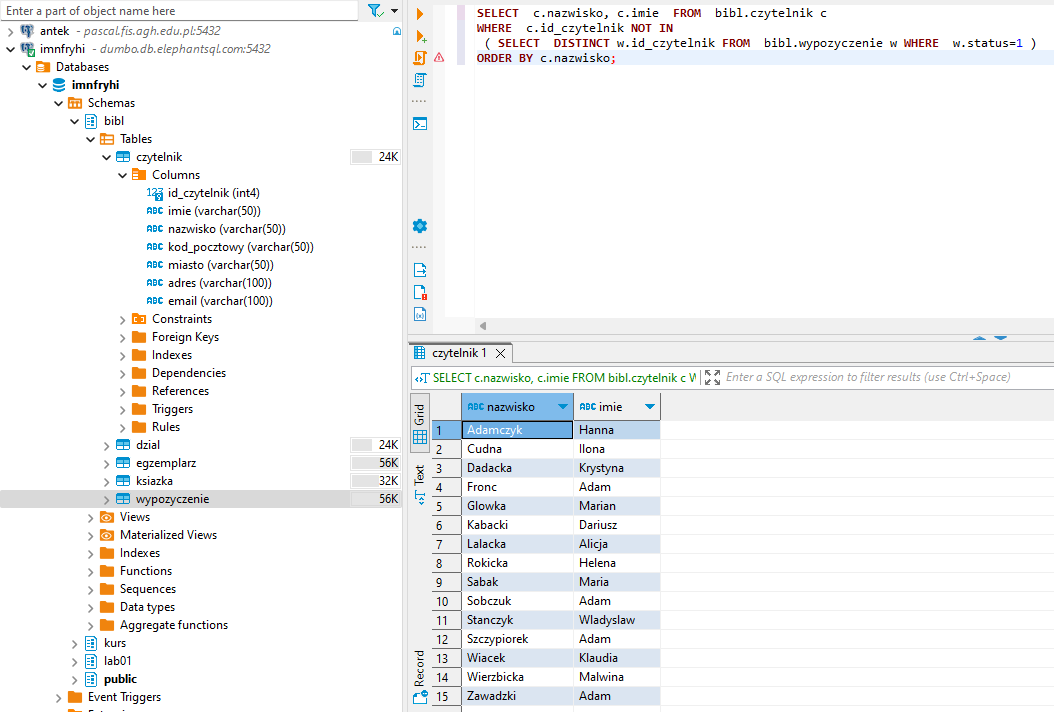
Task: Close the czytelnik 1 results tab
Action: [x=500, y=353]
